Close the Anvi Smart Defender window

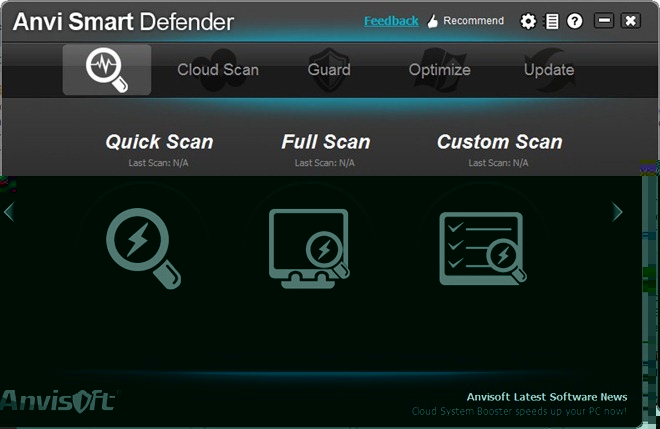click(x=631, y=20)
